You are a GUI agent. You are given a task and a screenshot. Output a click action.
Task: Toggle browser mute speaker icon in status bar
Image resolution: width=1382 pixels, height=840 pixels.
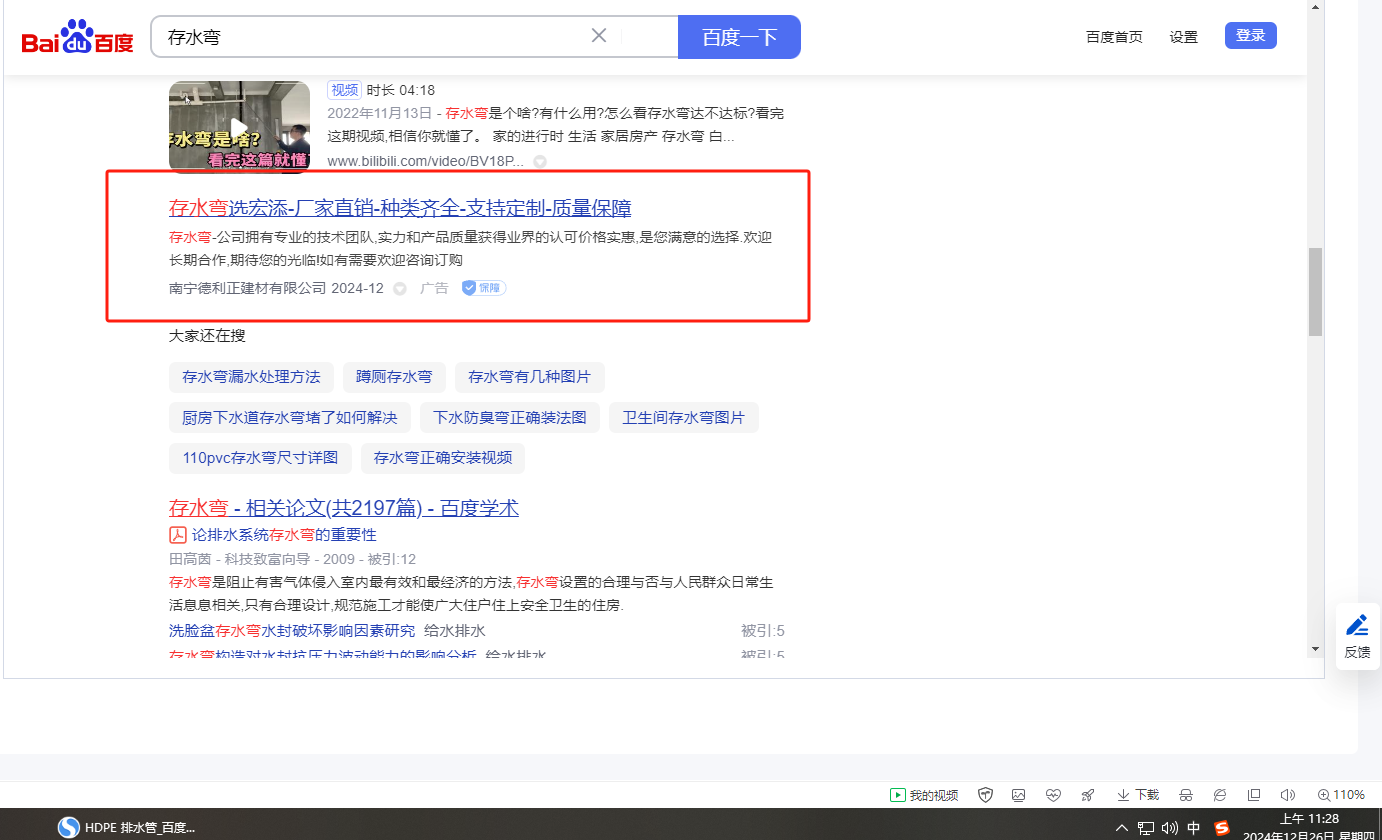pos(1288,795)
